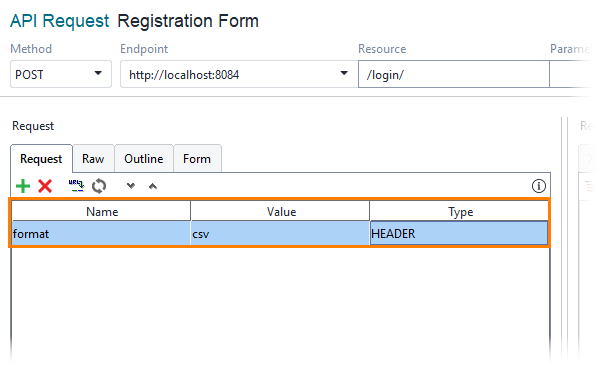Open the POST method dropdown
The width and height of the screenshot is (598, 366).
pyautogui.click(x=61, y=74)
